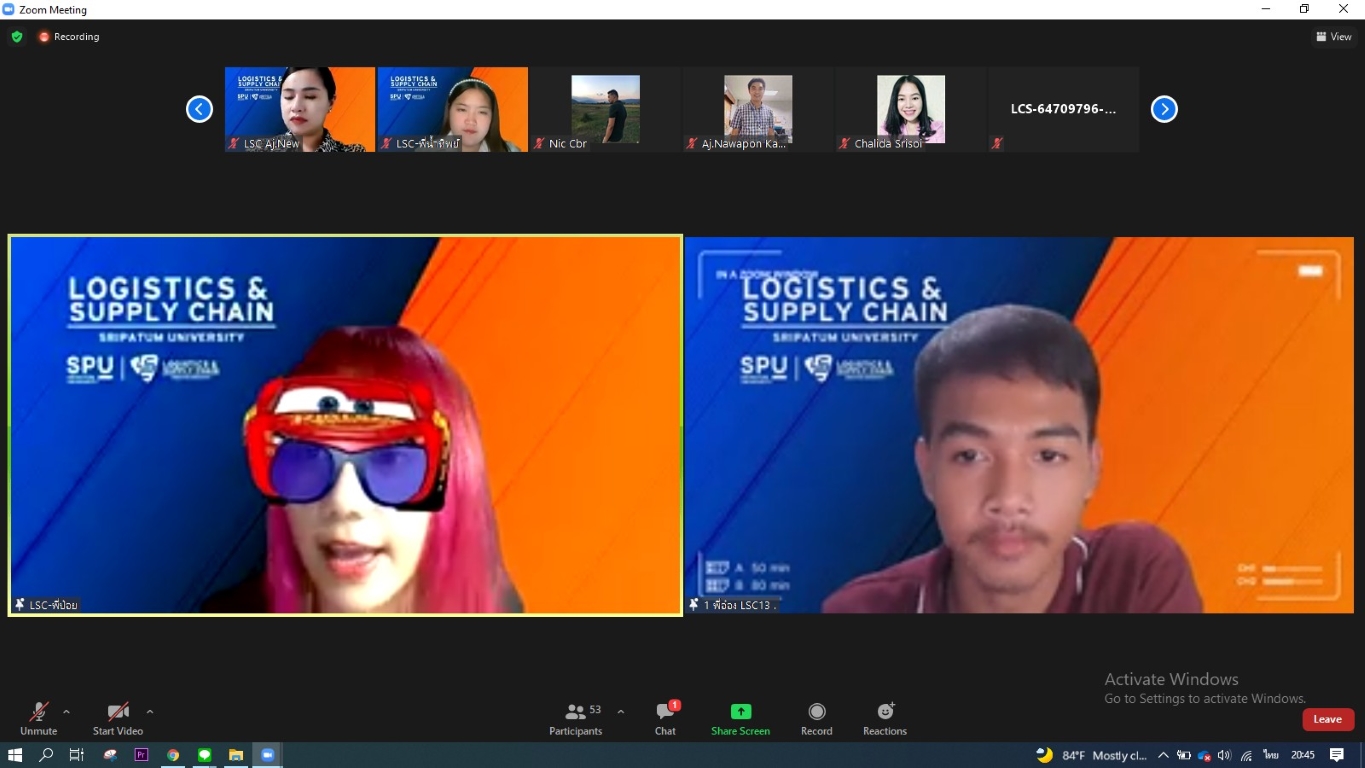Select the Aj.Nawapon participant thumbnail

pos(758,109)
